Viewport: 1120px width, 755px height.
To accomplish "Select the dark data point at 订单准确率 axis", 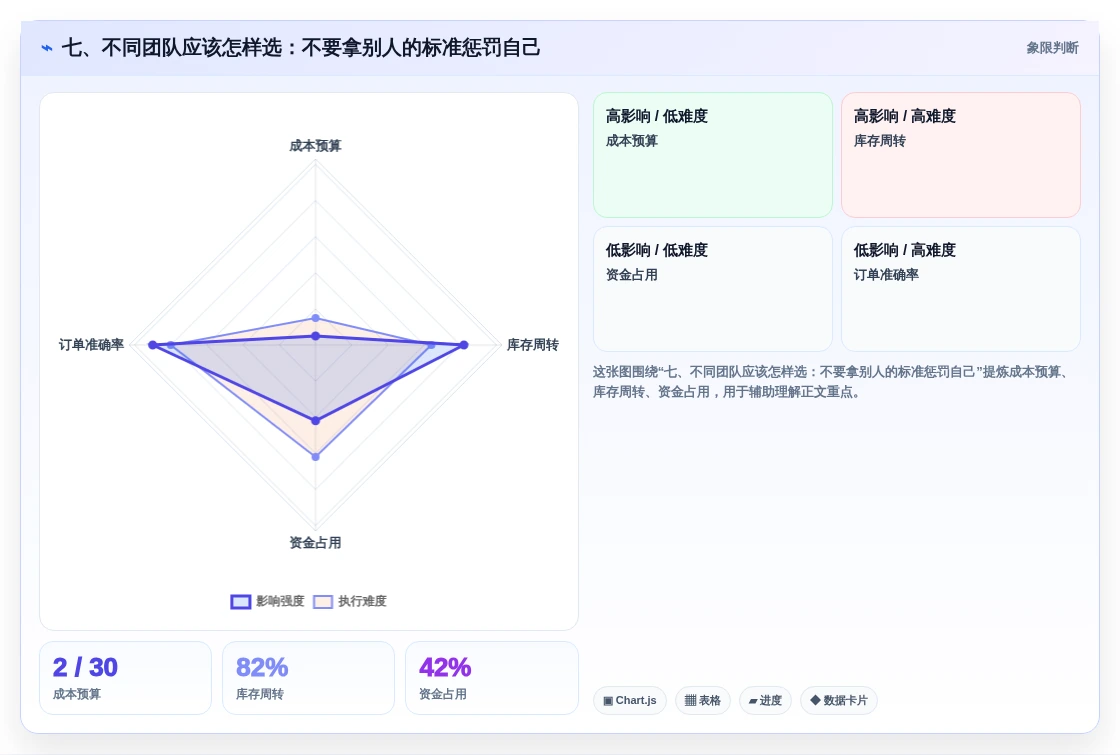I will [x=152, y=345].
